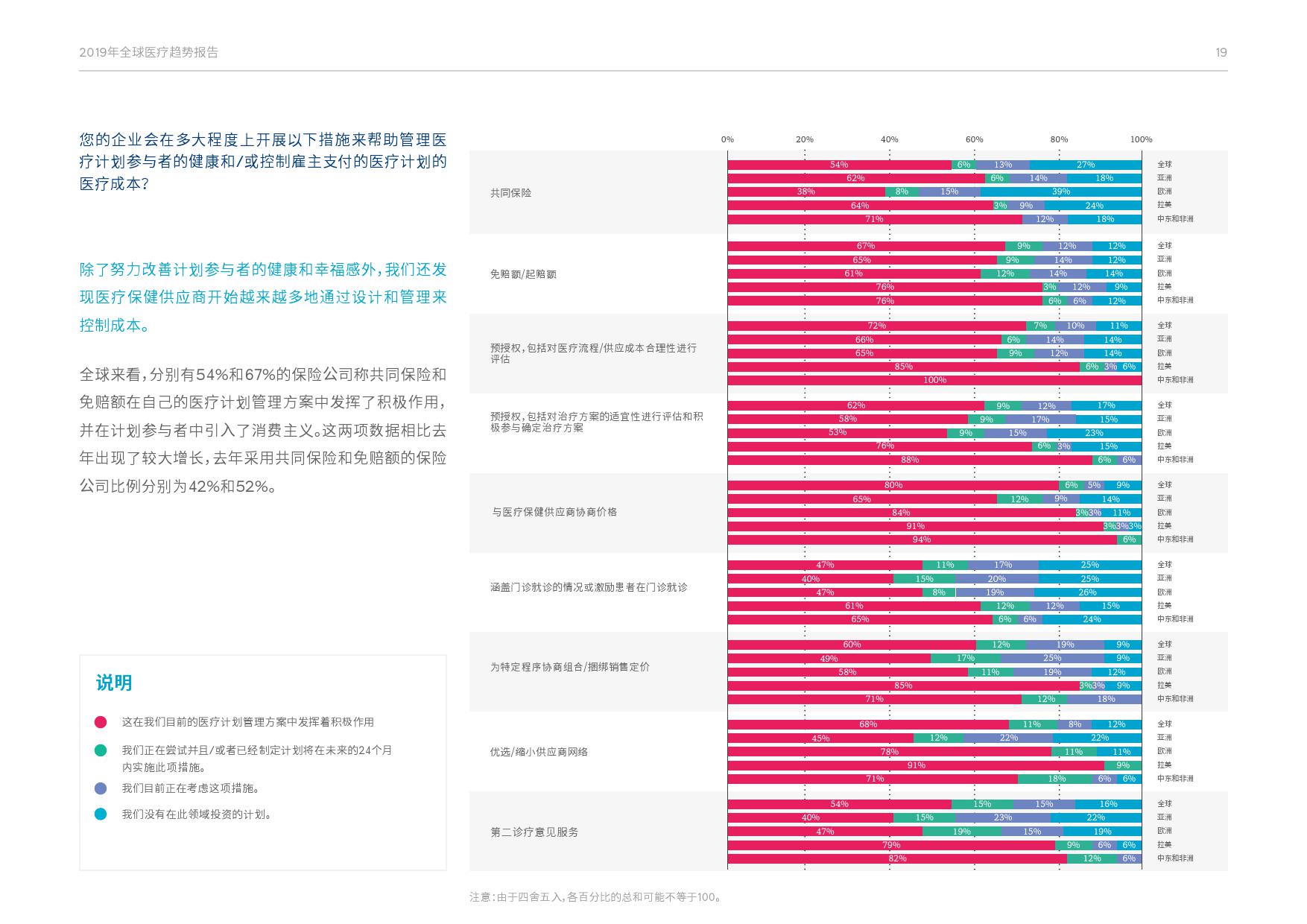Click the green legend dot
Viewport: 1307px width, 924px height.
[x=101, y=750]
